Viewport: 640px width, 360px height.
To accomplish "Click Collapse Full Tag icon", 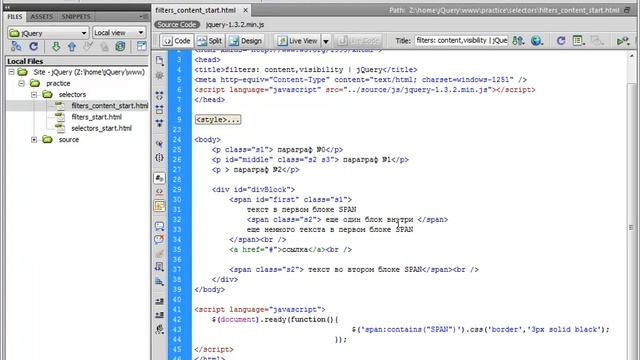I will coord(160,96).
